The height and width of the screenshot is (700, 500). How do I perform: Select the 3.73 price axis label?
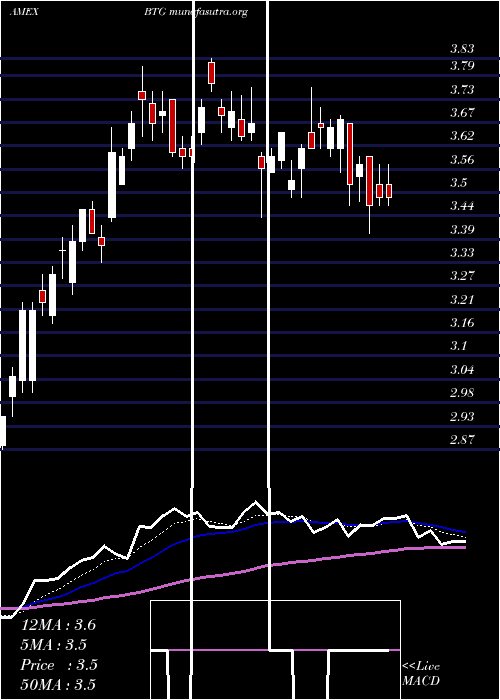point(462,90)
